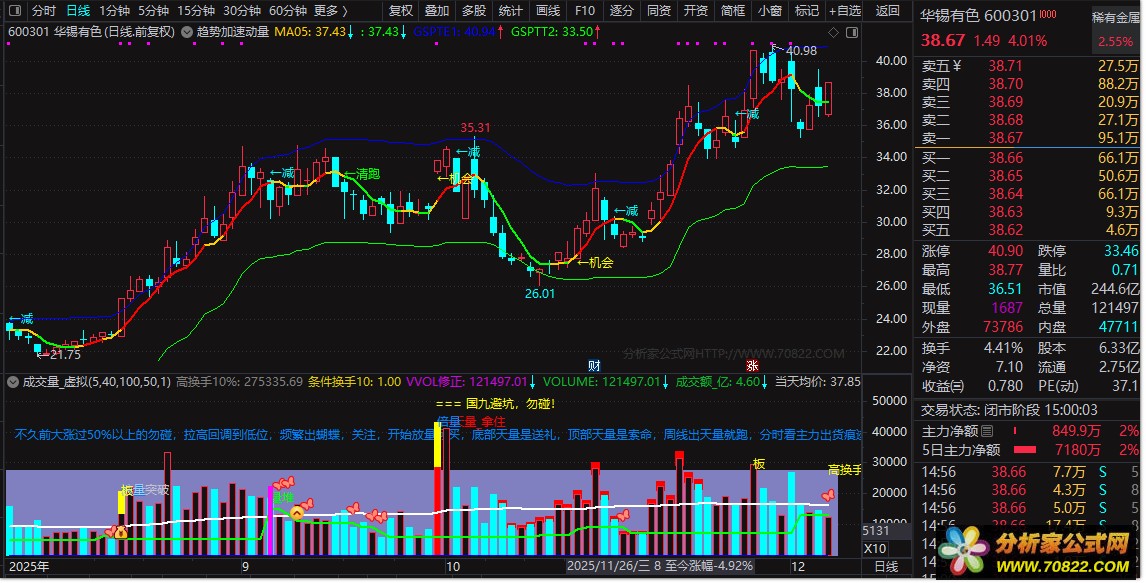Viewport: 1146px width, 583px height.
Task: Click the 返回 back button
Action: tap(887, 10)
